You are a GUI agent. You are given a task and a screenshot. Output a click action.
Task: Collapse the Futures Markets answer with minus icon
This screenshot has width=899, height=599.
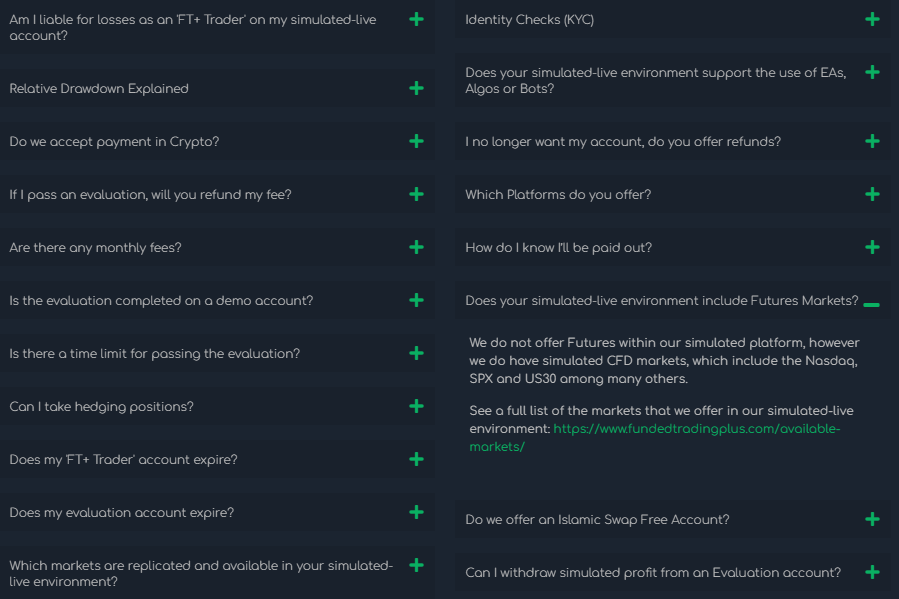click(871, 303)
